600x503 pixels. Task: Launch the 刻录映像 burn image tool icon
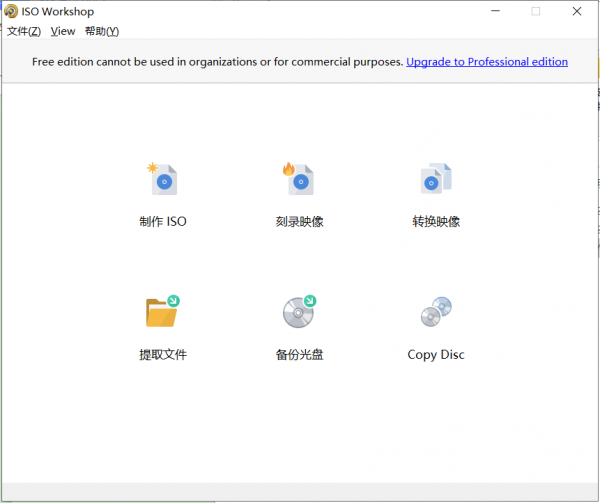pyautogui.click(x=299, y=179)
